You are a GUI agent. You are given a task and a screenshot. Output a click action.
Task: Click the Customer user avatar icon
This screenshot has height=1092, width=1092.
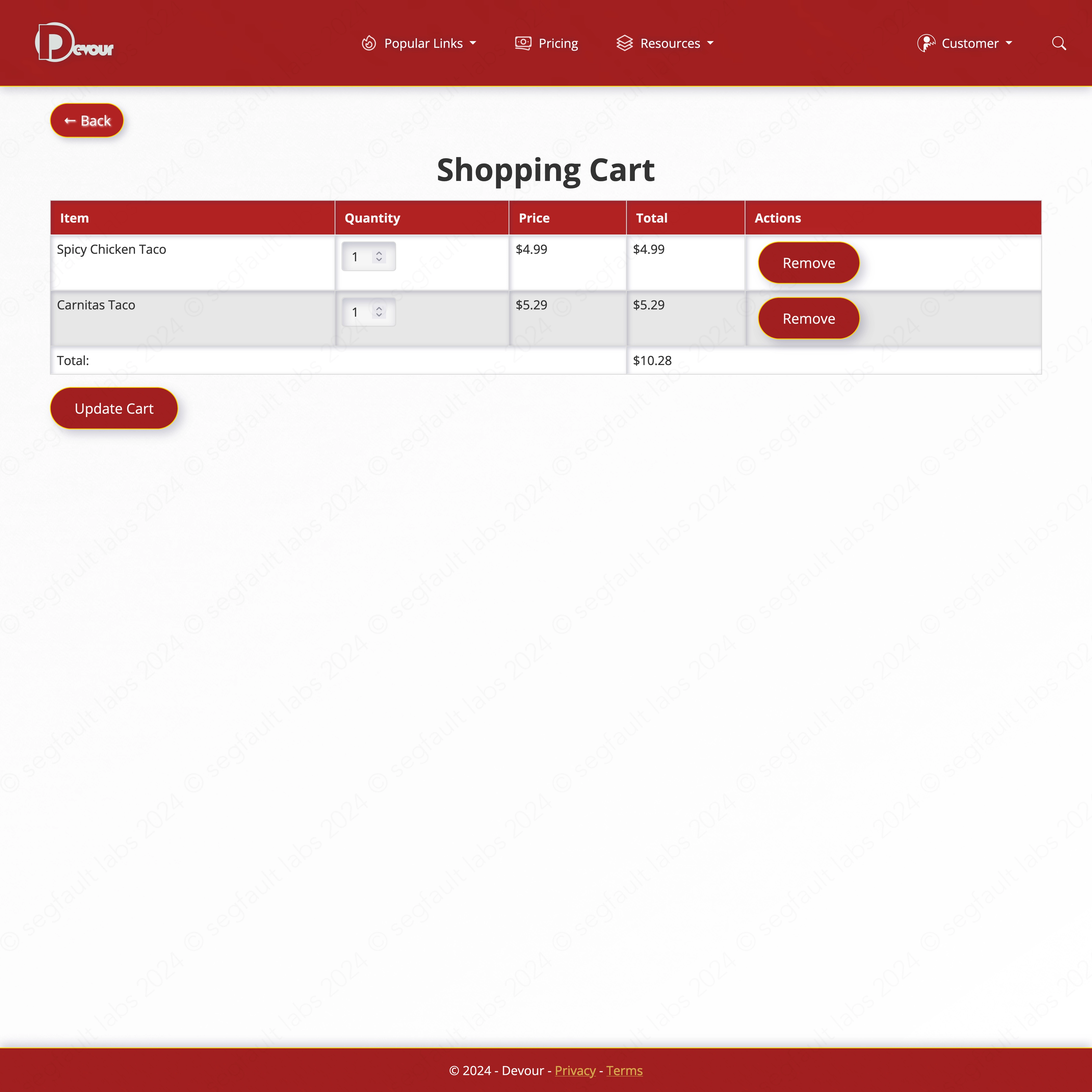pyautogui.click(x=926, y=43)
